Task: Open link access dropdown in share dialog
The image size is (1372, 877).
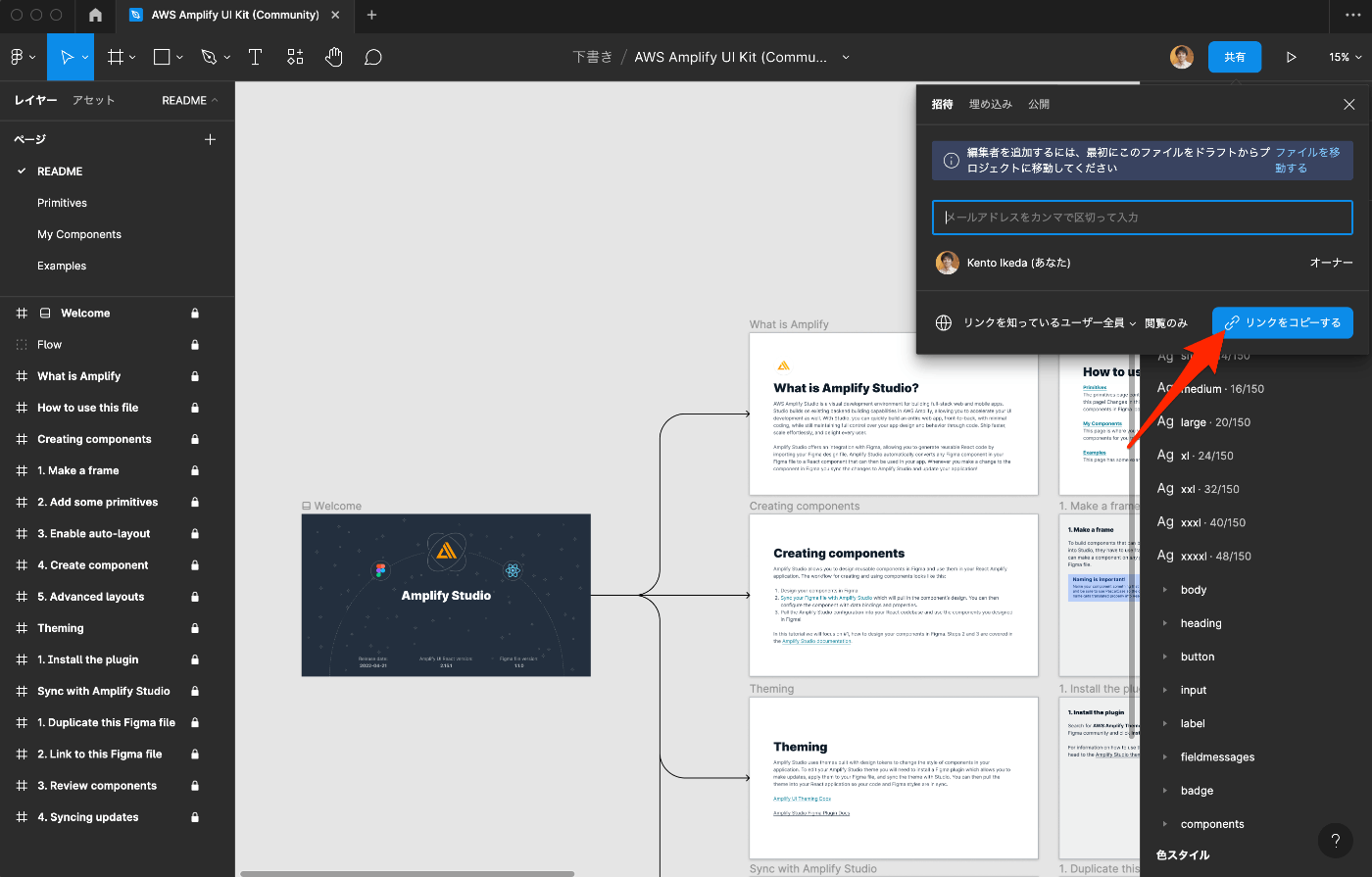Action: click(x=1050, y=322)
